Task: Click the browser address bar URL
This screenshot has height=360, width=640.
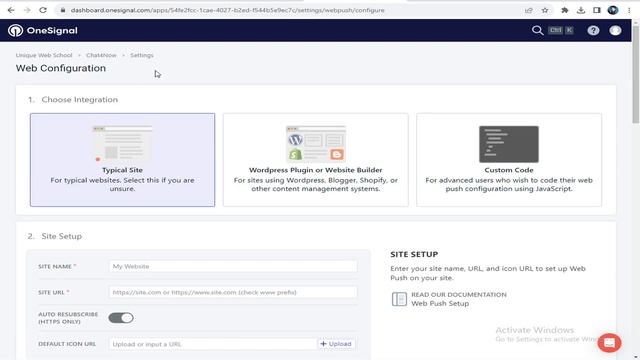Action: (x=228, y=10)
